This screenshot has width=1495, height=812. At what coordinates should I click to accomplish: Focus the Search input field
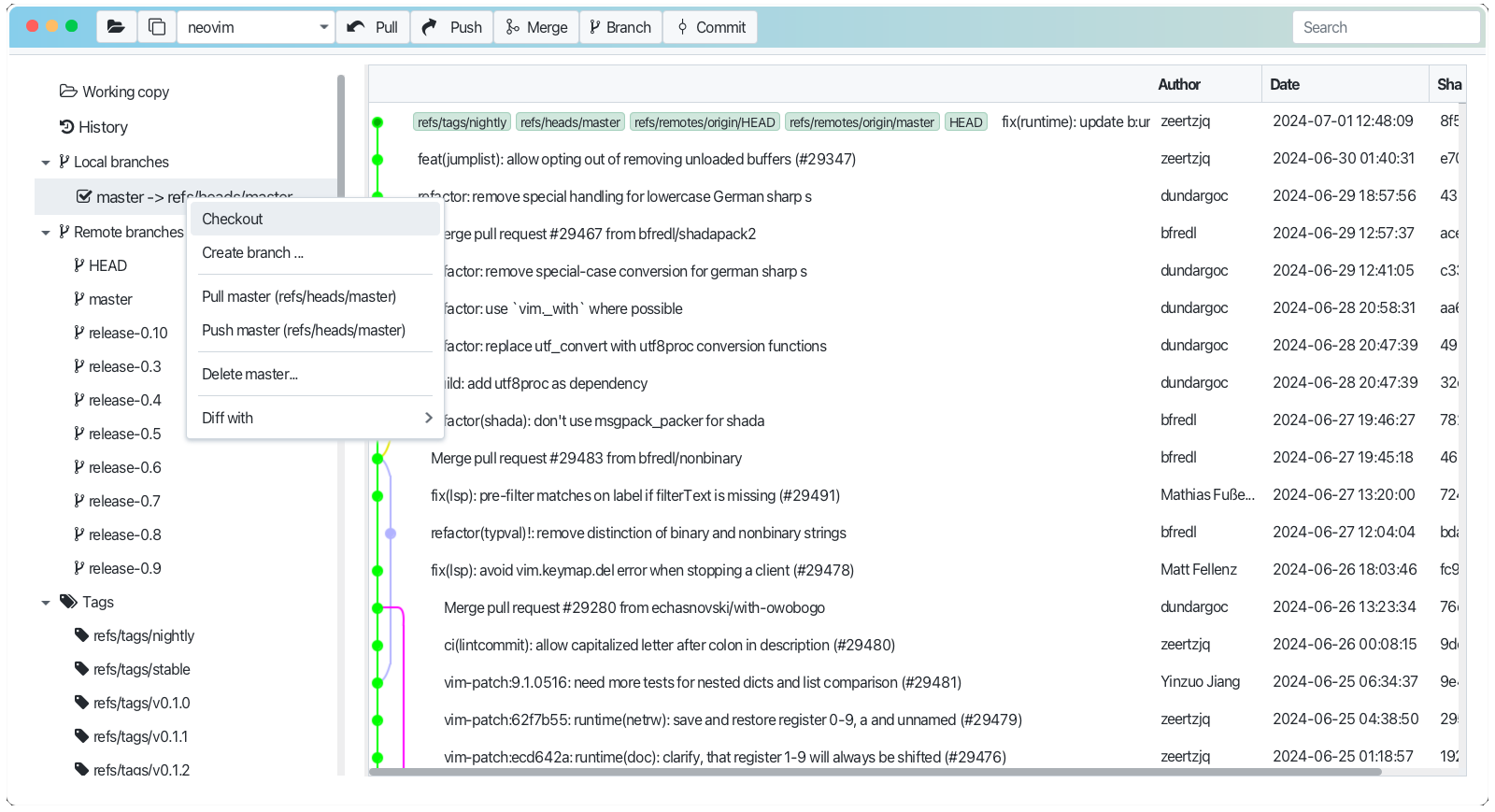[1387, 27]
